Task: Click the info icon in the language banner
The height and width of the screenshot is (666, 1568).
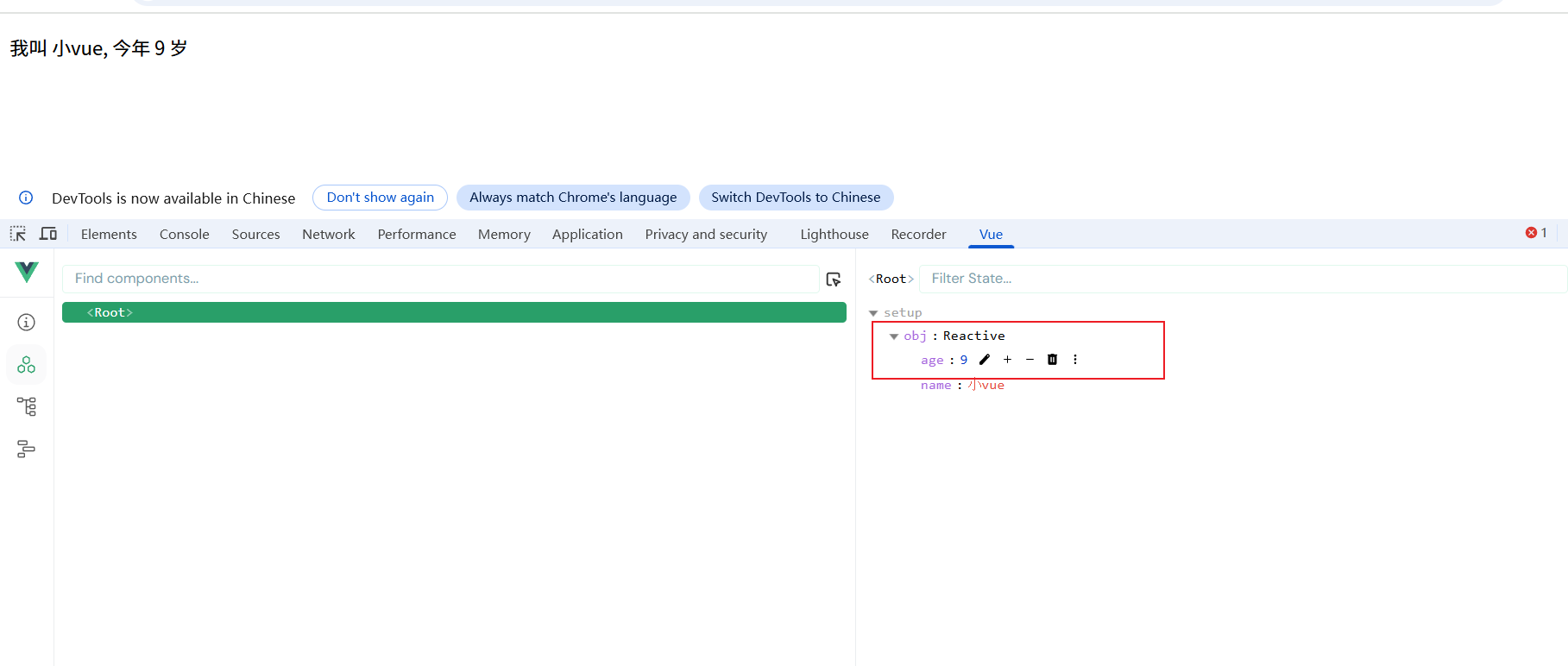Action: [26, 198]
